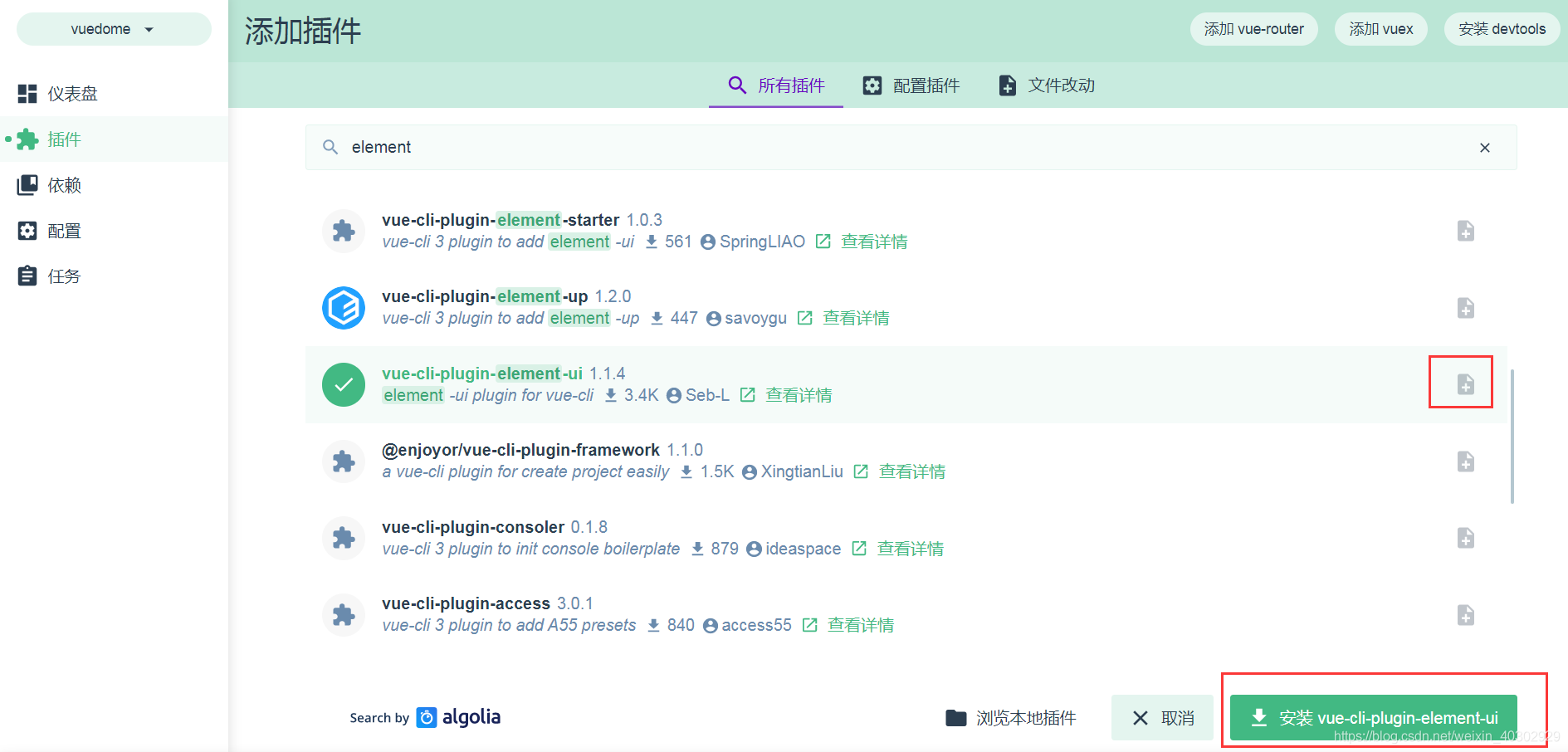Click add-file icon for element-up row
The width and height of the screenshot is (1568, 752).
(x=1466, y=308)
